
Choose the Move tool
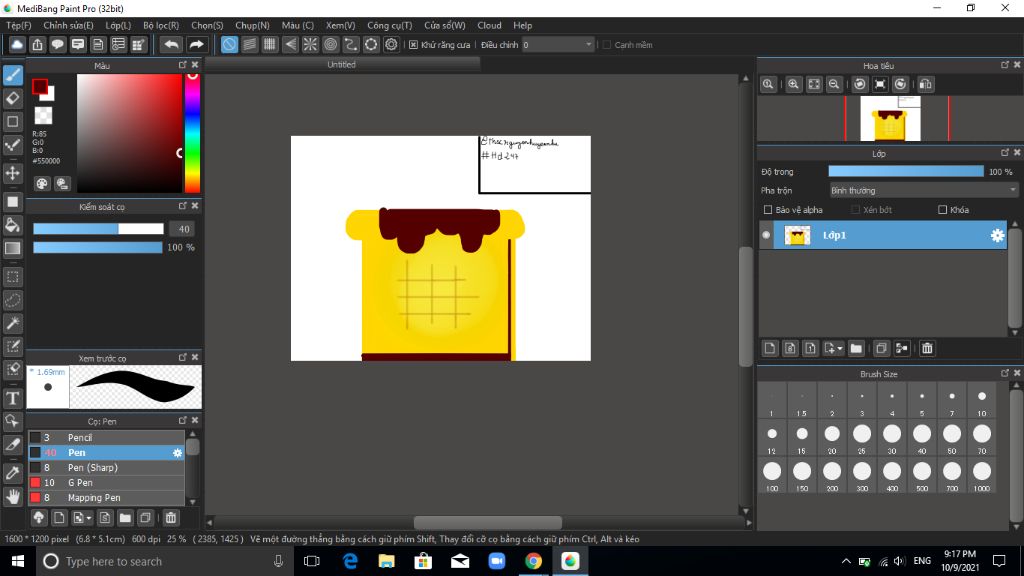(x=12, y=173)
